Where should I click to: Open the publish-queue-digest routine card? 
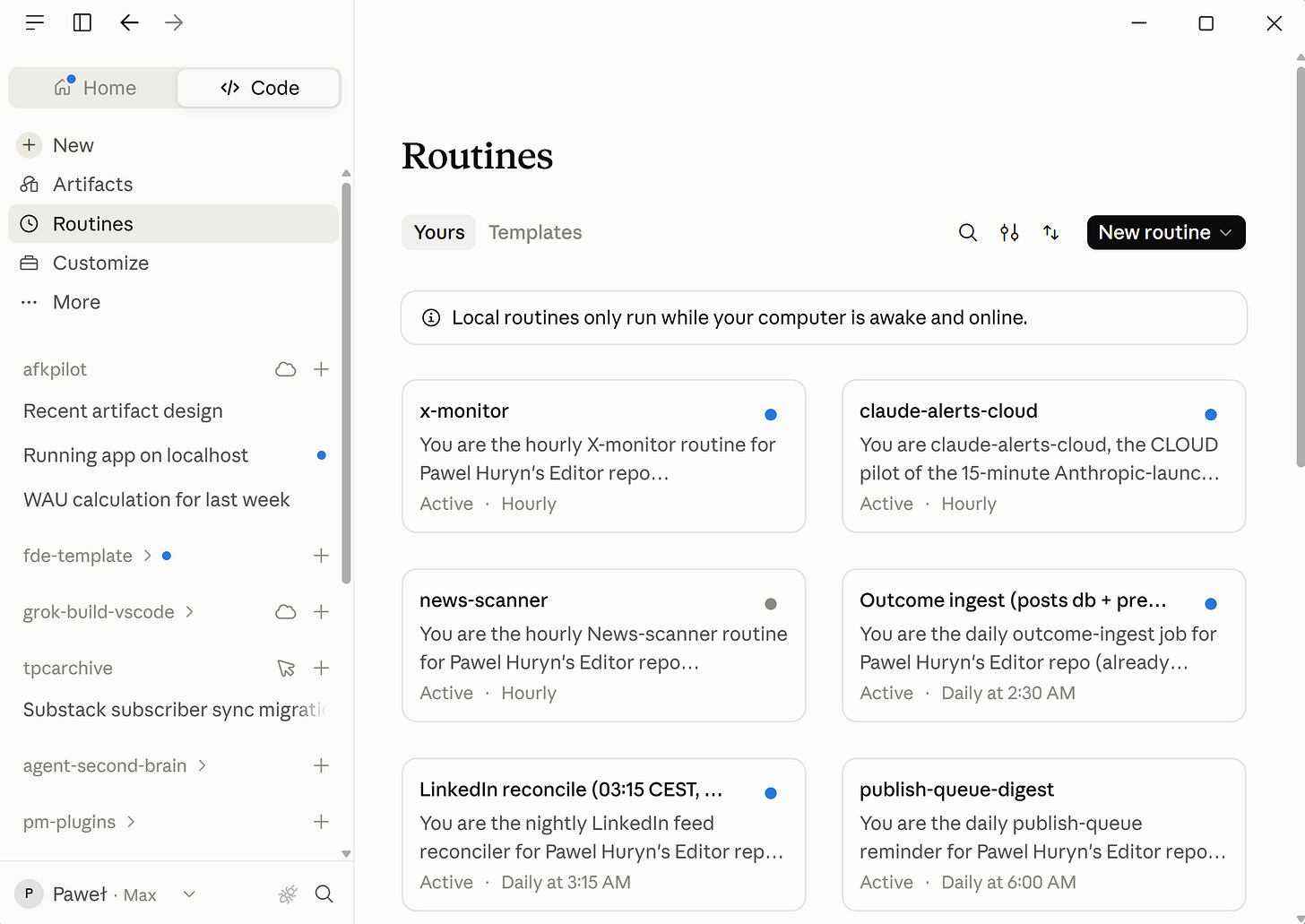coord(1044,834)
